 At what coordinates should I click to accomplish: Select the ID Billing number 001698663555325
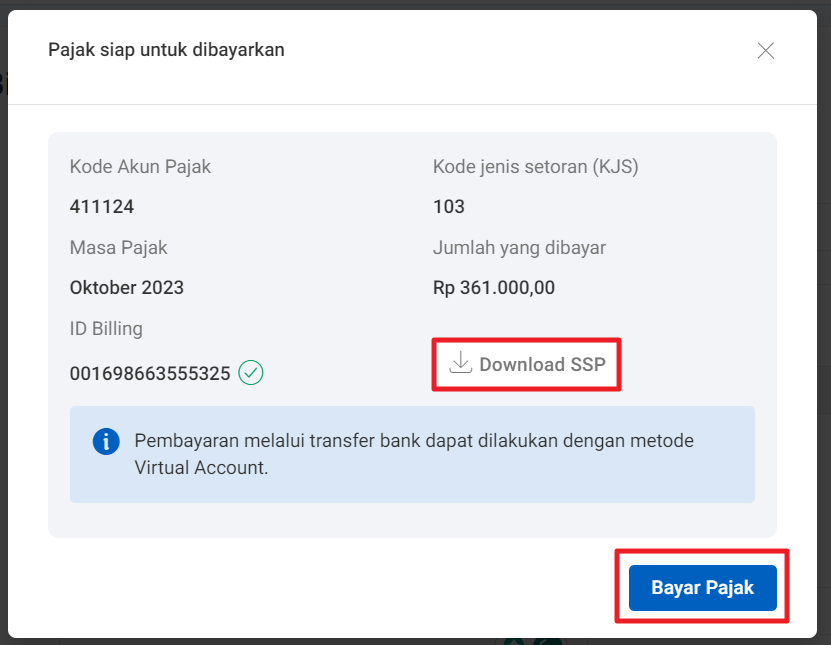coord(150,374)
